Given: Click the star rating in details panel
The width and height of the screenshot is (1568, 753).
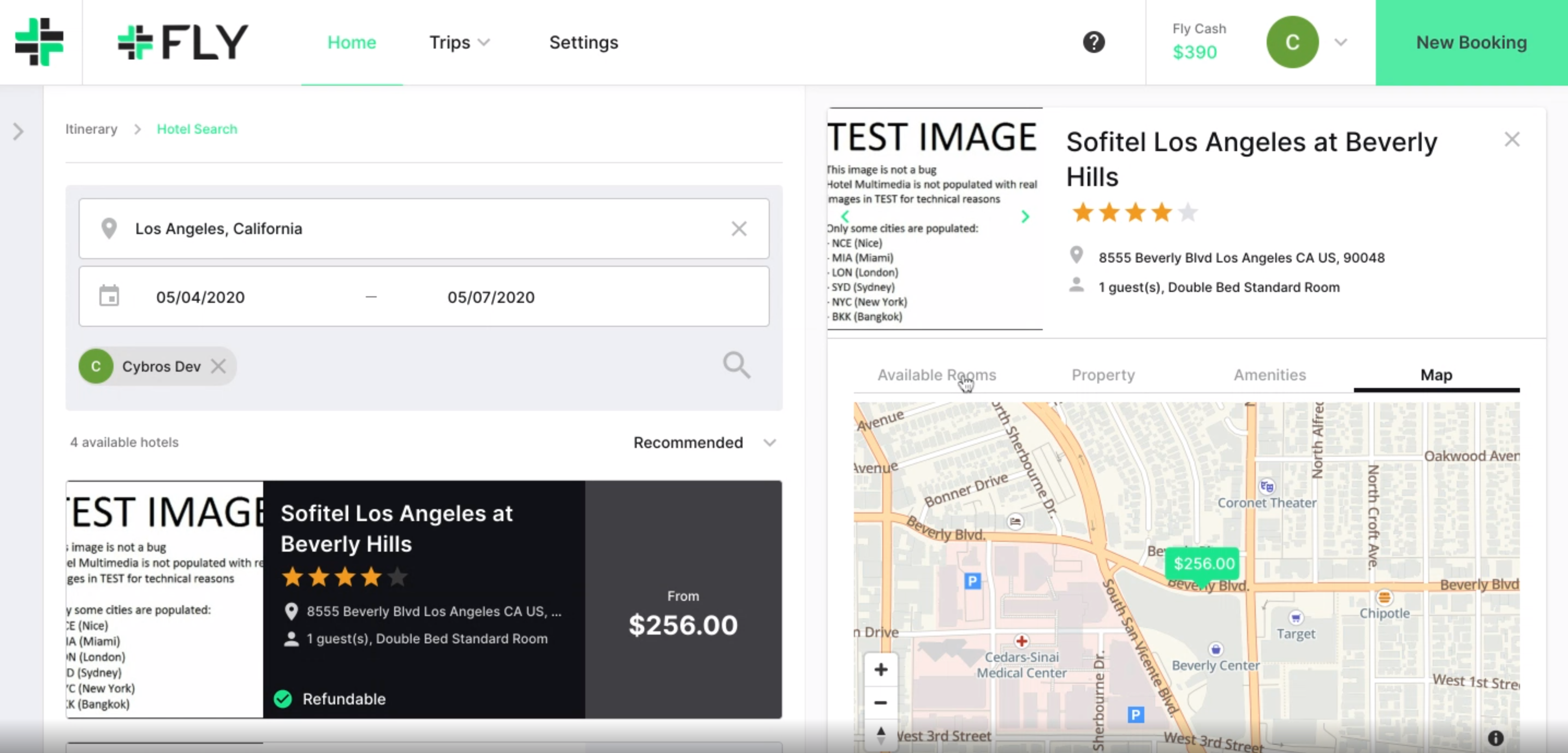Looking at the screenshot, I should pos(1134,212).
